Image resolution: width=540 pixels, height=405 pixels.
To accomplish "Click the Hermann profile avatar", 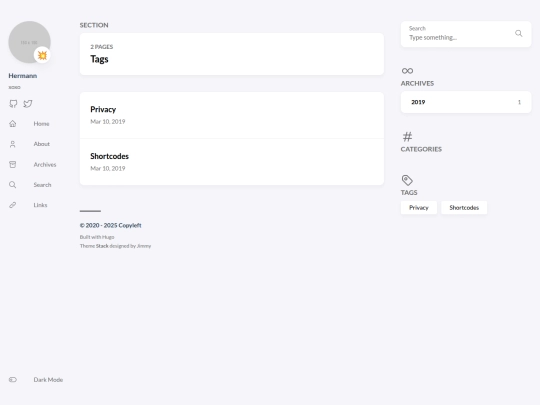I will tap(30, 42).
